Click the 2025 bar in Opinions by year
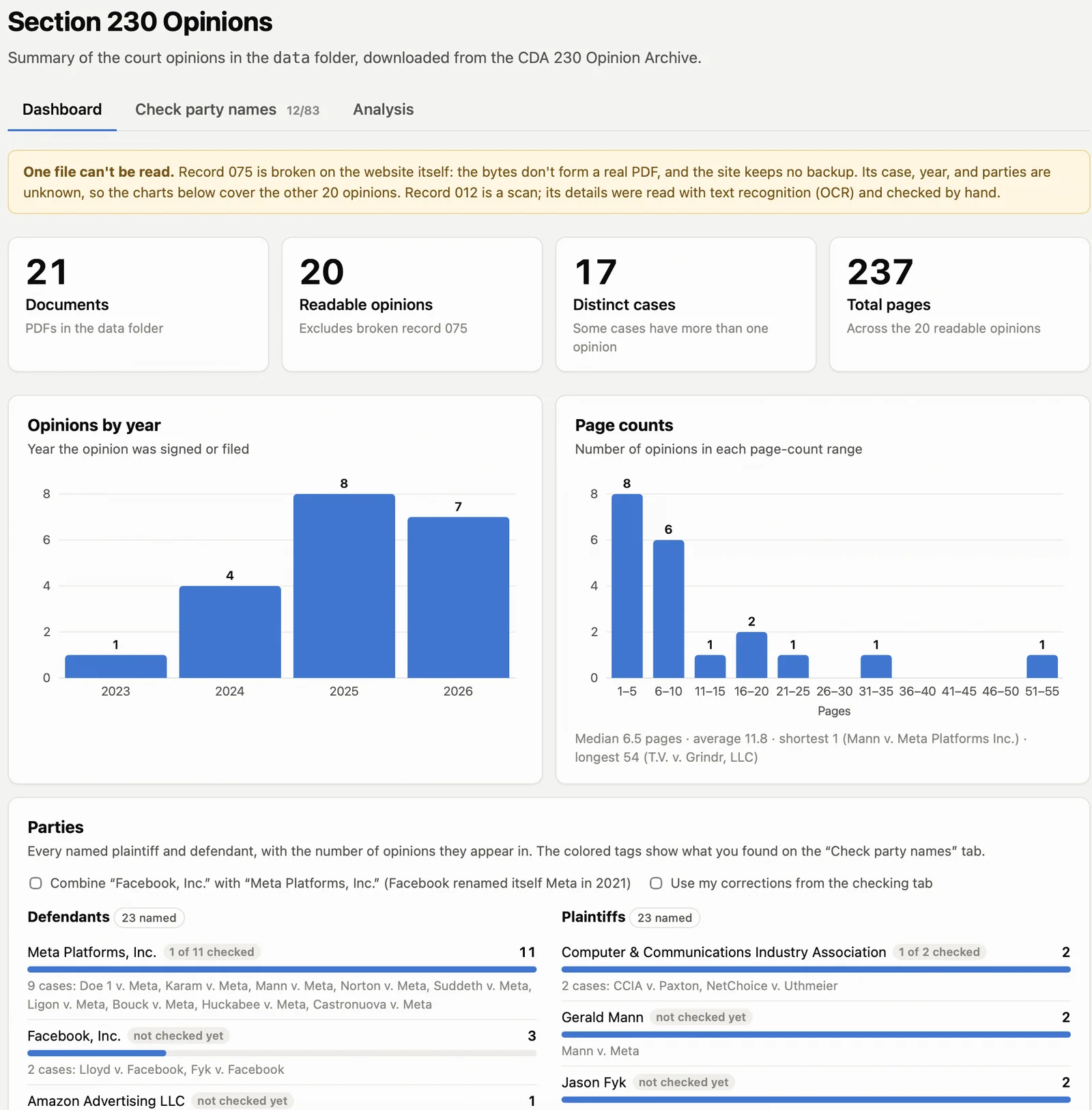Image resolution: width=1092 pixels, height=1110 pixels. (x=344, y=586)
